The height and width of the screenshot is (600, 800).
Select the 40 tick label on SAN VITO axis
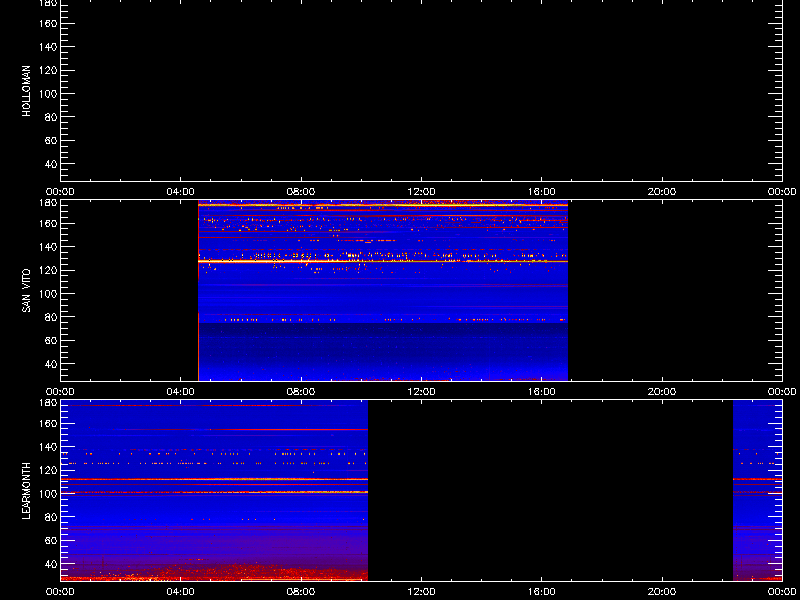(51, 364)
